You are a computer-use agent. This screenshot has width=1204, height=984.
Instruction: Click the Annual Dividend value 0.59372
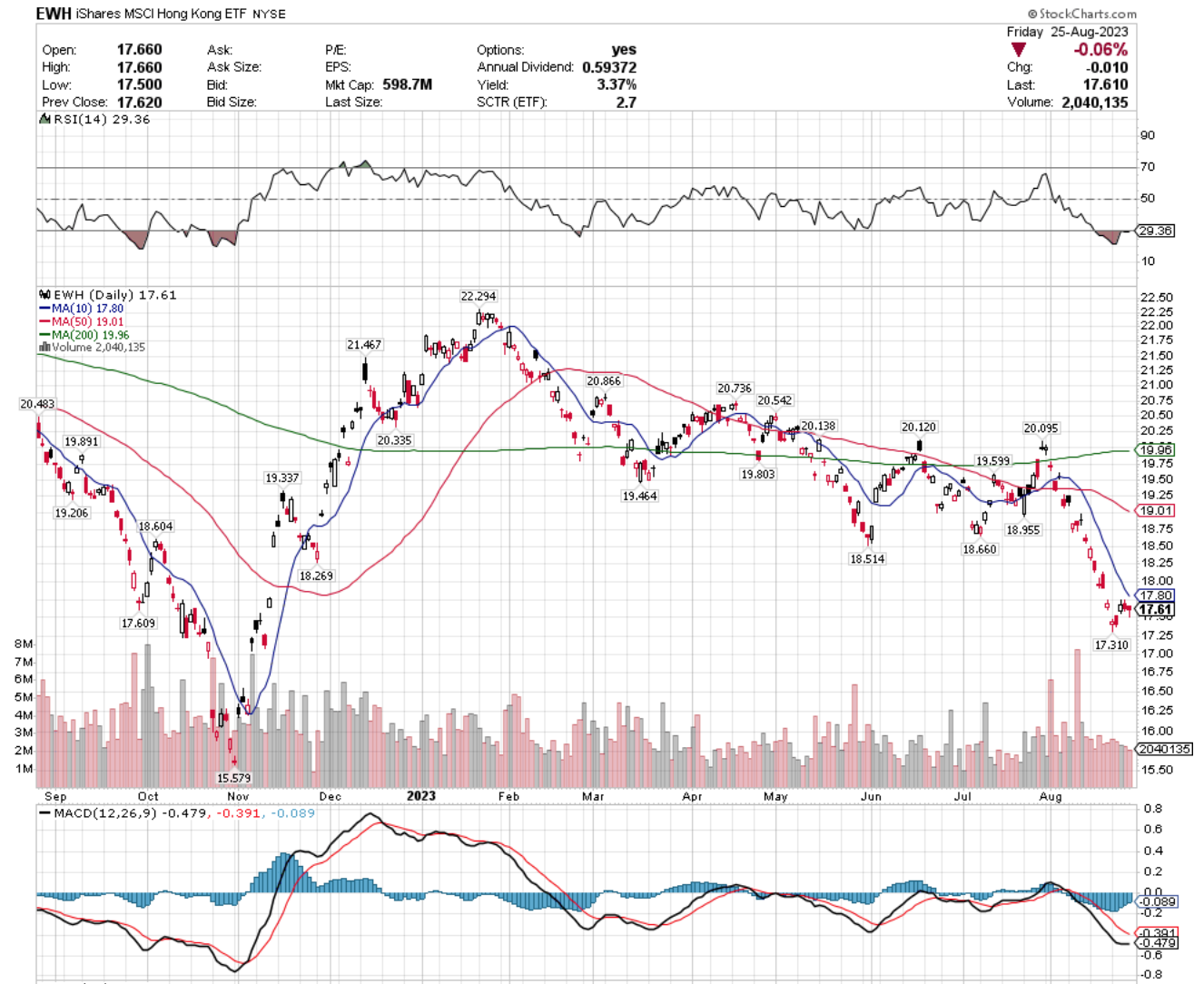click(x=609, y=67)
